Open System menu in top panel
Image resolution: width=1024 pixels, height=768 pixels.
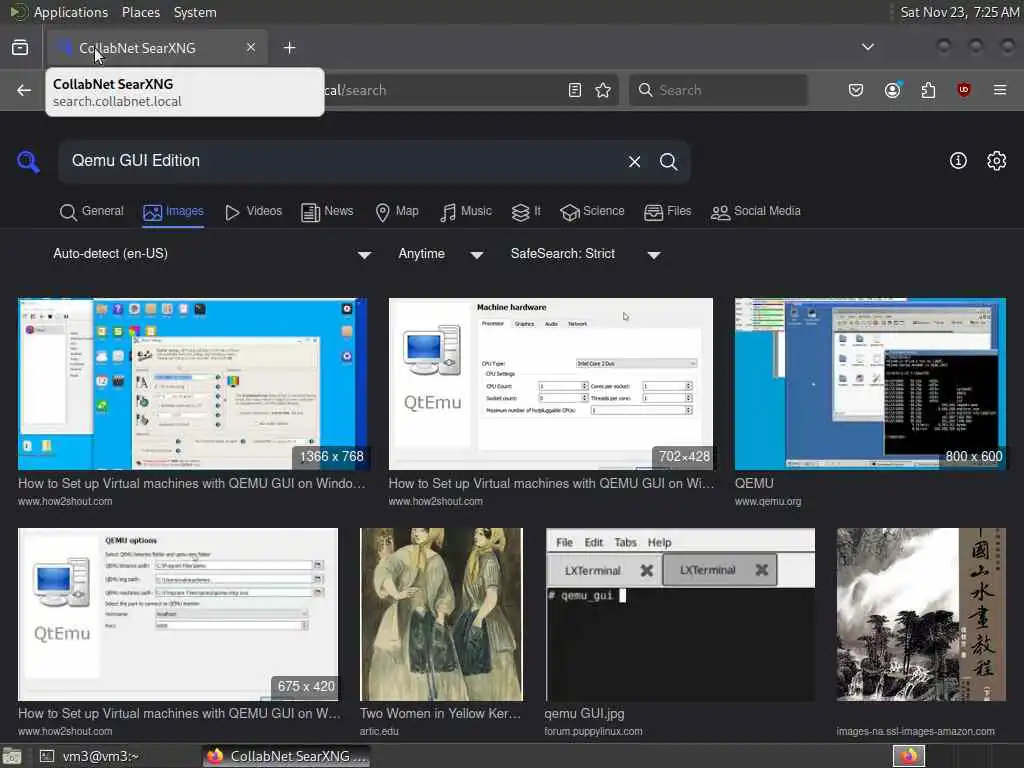pyautogui.click(x=195, y=12)
